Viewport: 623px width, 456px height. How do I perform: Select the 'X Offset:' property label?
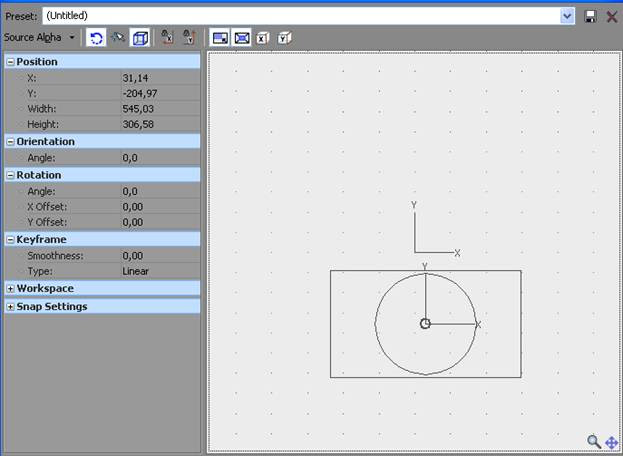[x=47, y=207]
